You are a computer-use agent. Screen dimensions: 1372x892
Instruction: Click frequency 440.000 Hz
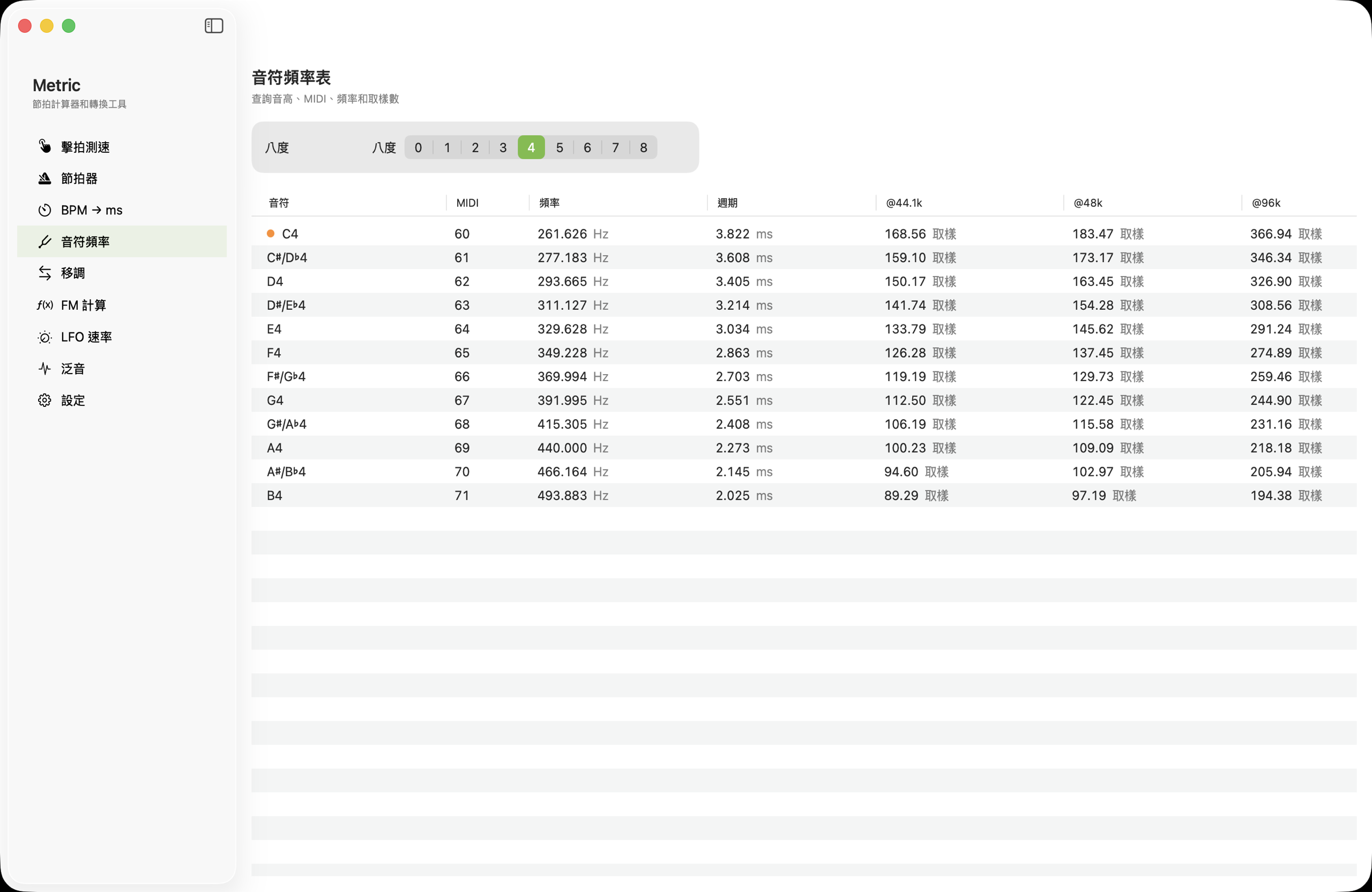[573, 448]
